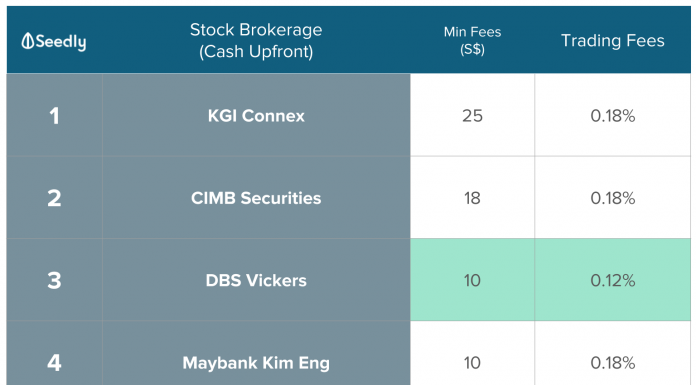Select CIMB Securities 0.18% trading fee
This screenshot has height=385, width=696.
click(x=613, y=198)
